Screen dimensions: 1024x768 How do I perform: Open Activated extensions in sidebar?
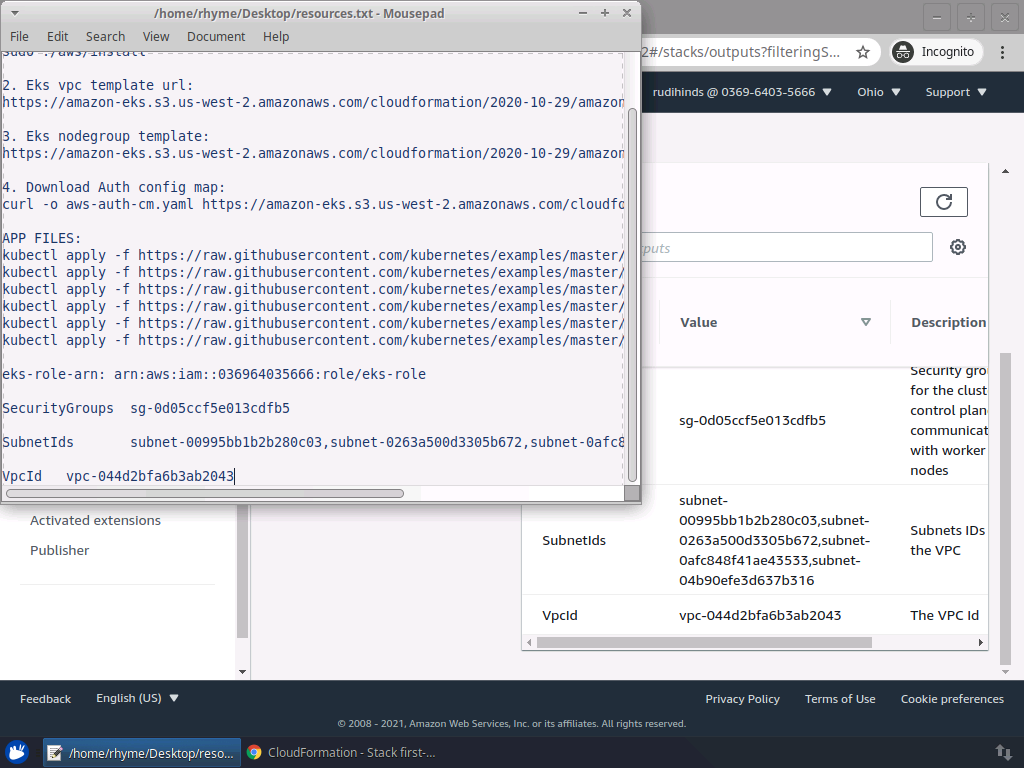coord(95,520)
